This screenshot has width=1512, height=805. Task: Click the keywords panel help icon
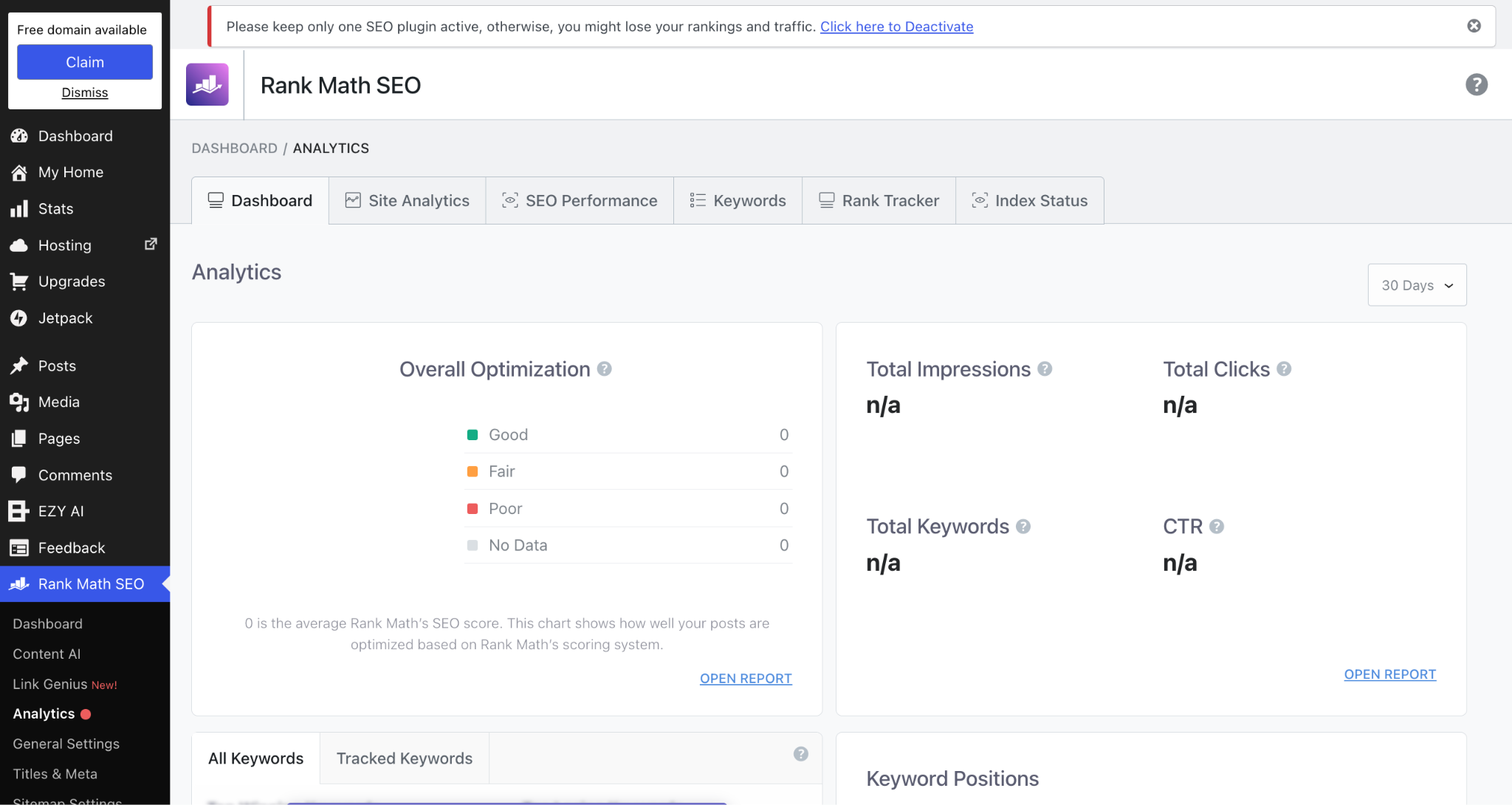[801, 754]
